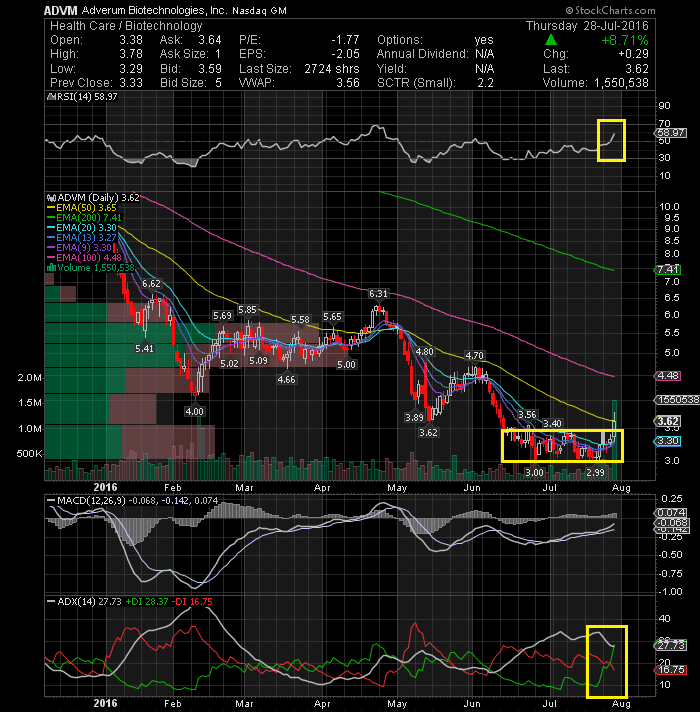This screenshot has width=700, height=712.
Task: Click the EMA(50) 3.65 legend entry
Action: pyautogui.click(x=82, y=208)
